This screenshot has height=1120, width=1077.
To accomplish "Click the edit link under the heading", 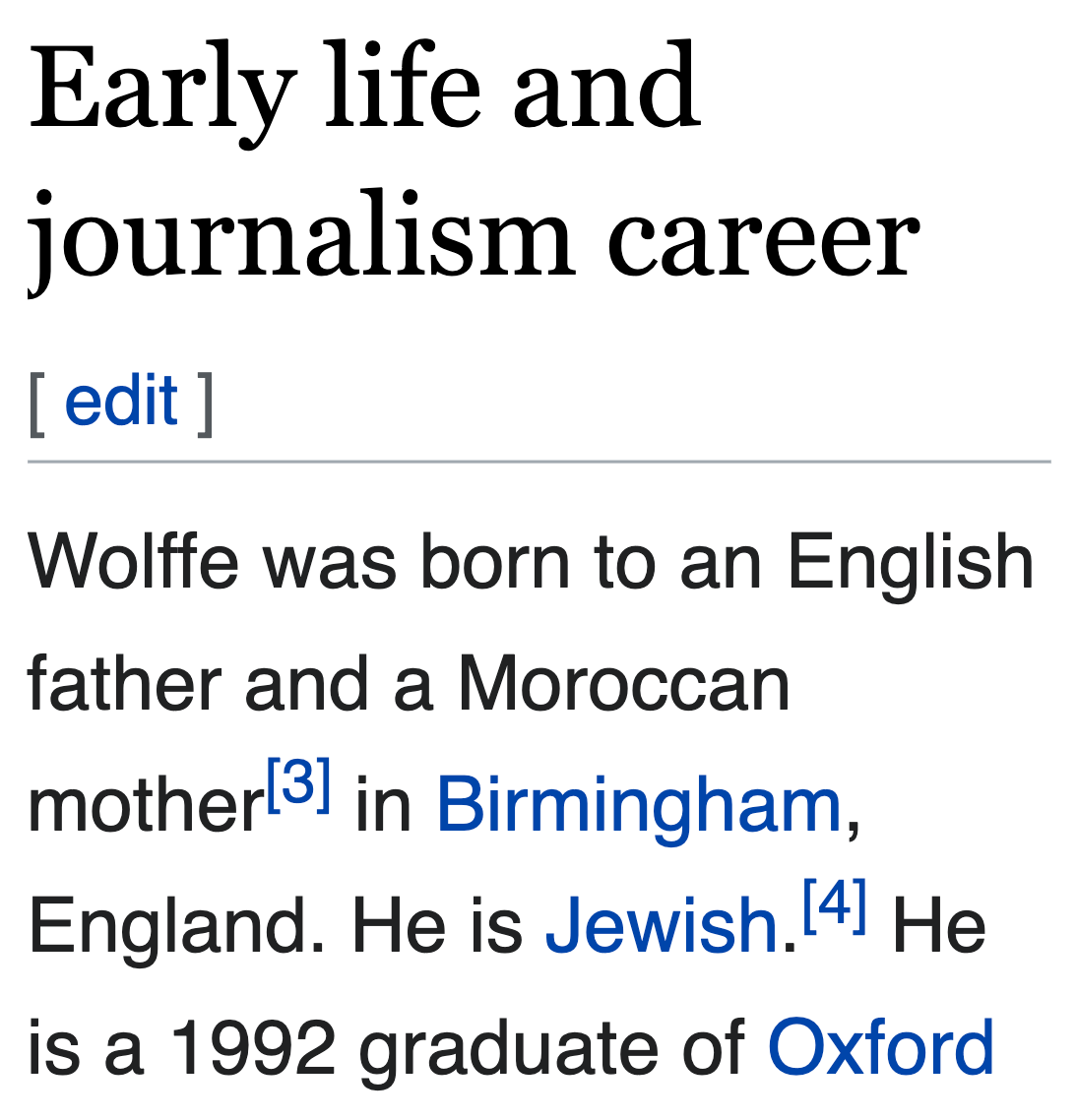I will tap(120, 402).
